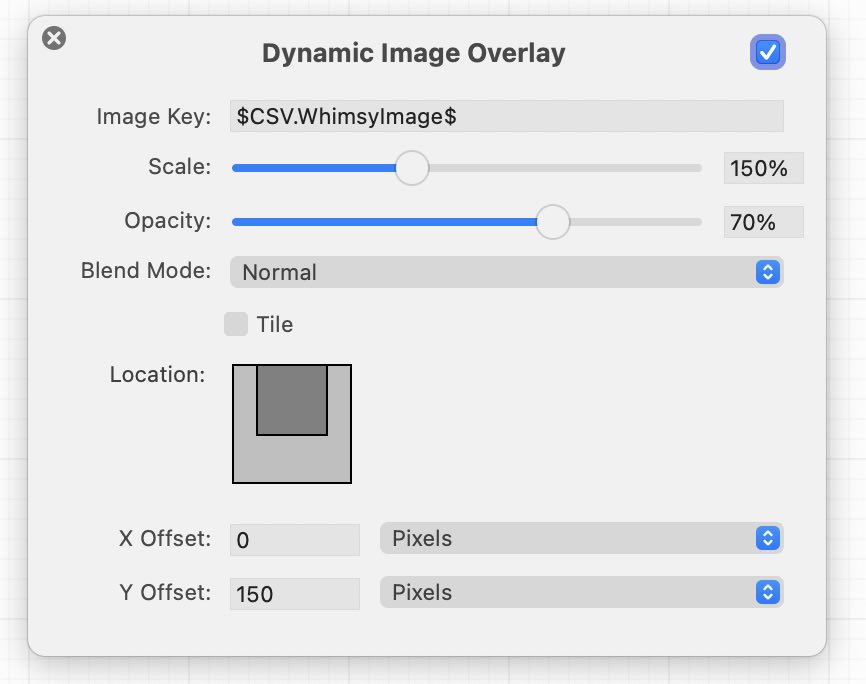
Task: Click the Tile label text
Action: 274,325
